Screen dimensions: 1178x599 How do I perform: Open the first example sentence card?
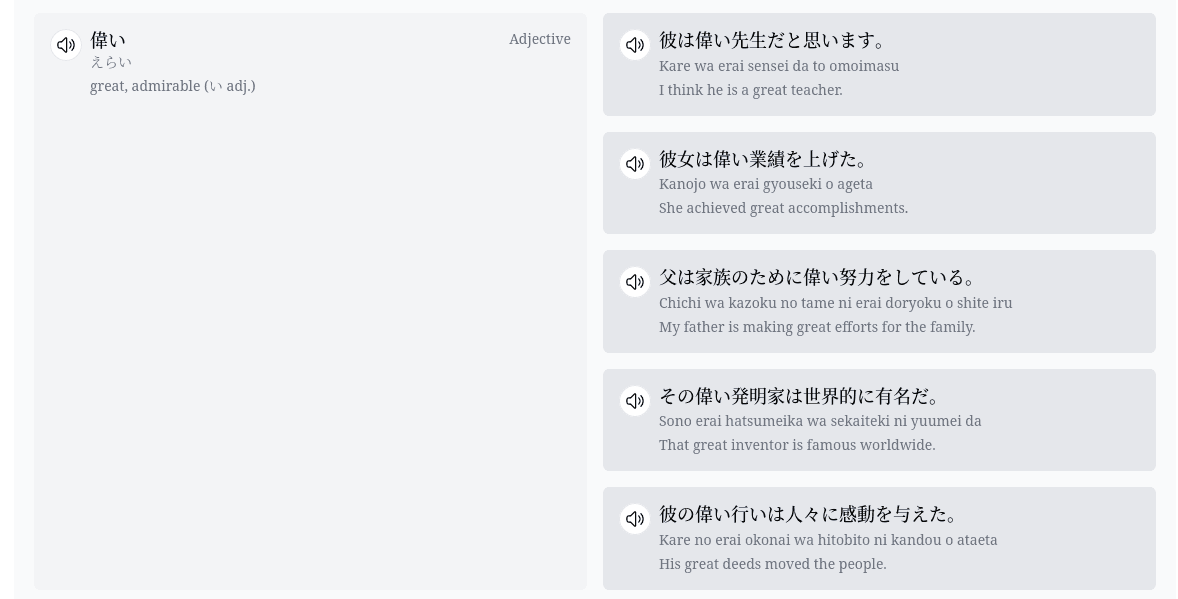tap(879, 65)
